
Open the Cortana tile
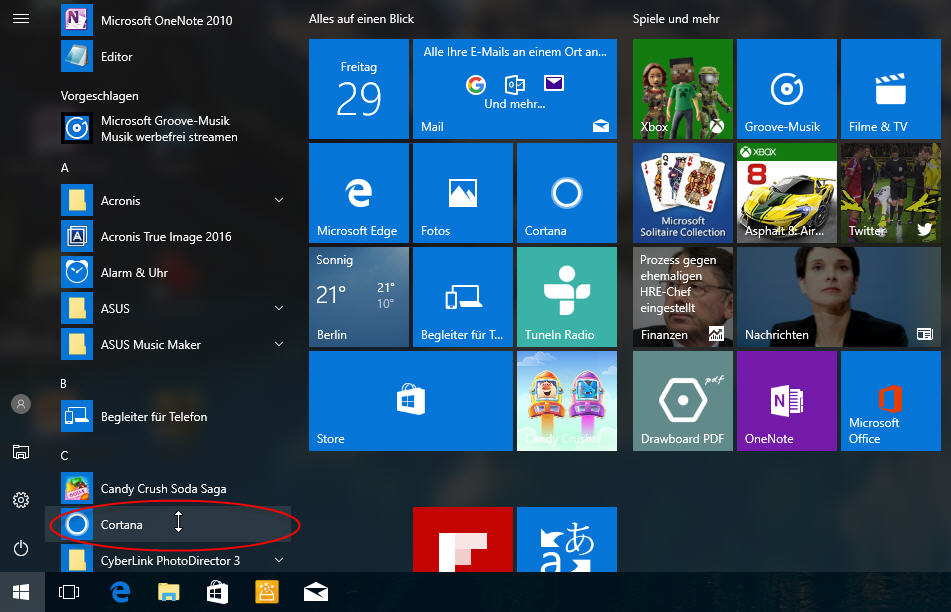[567, 193]
